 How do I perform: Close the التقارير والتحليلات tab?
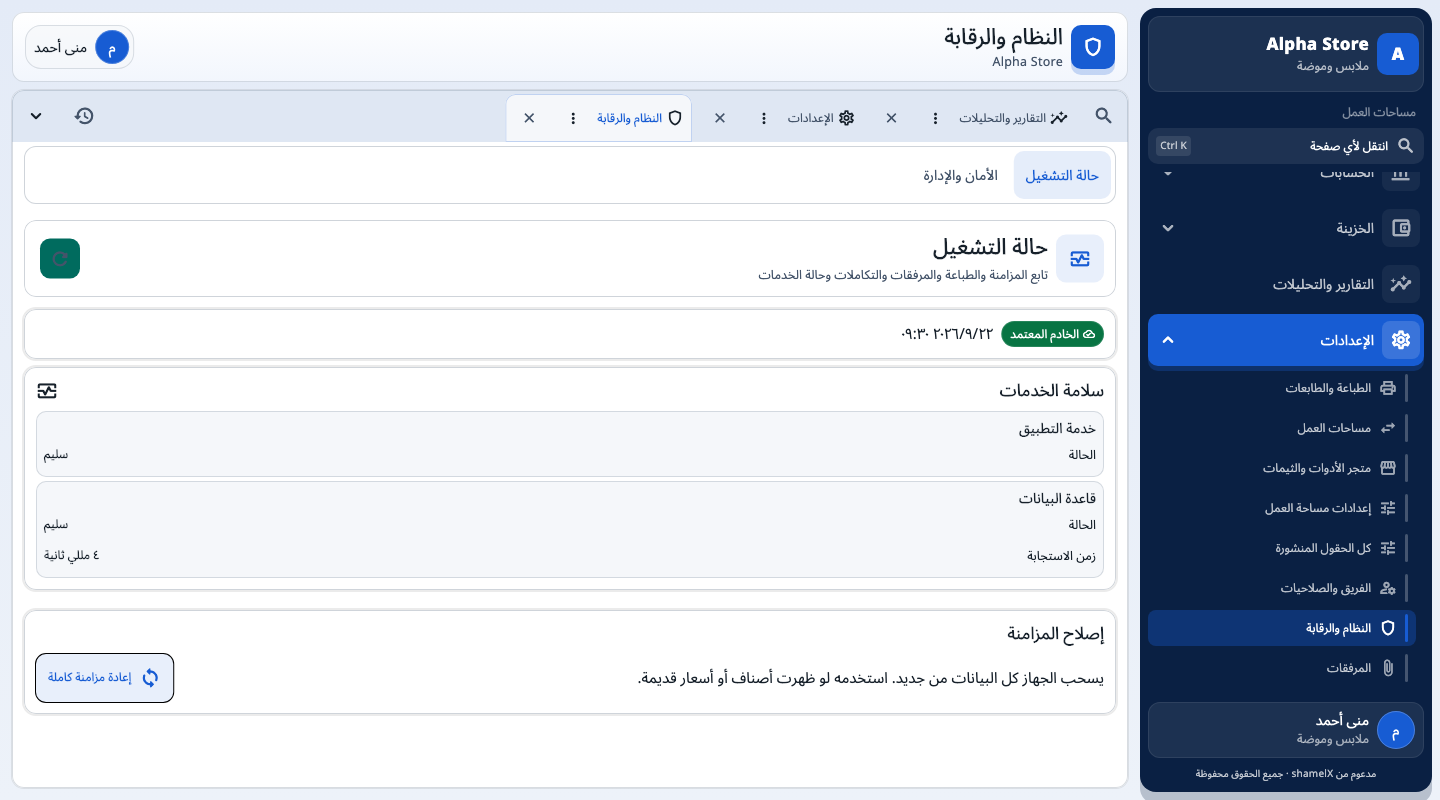[x=891, y=118]
